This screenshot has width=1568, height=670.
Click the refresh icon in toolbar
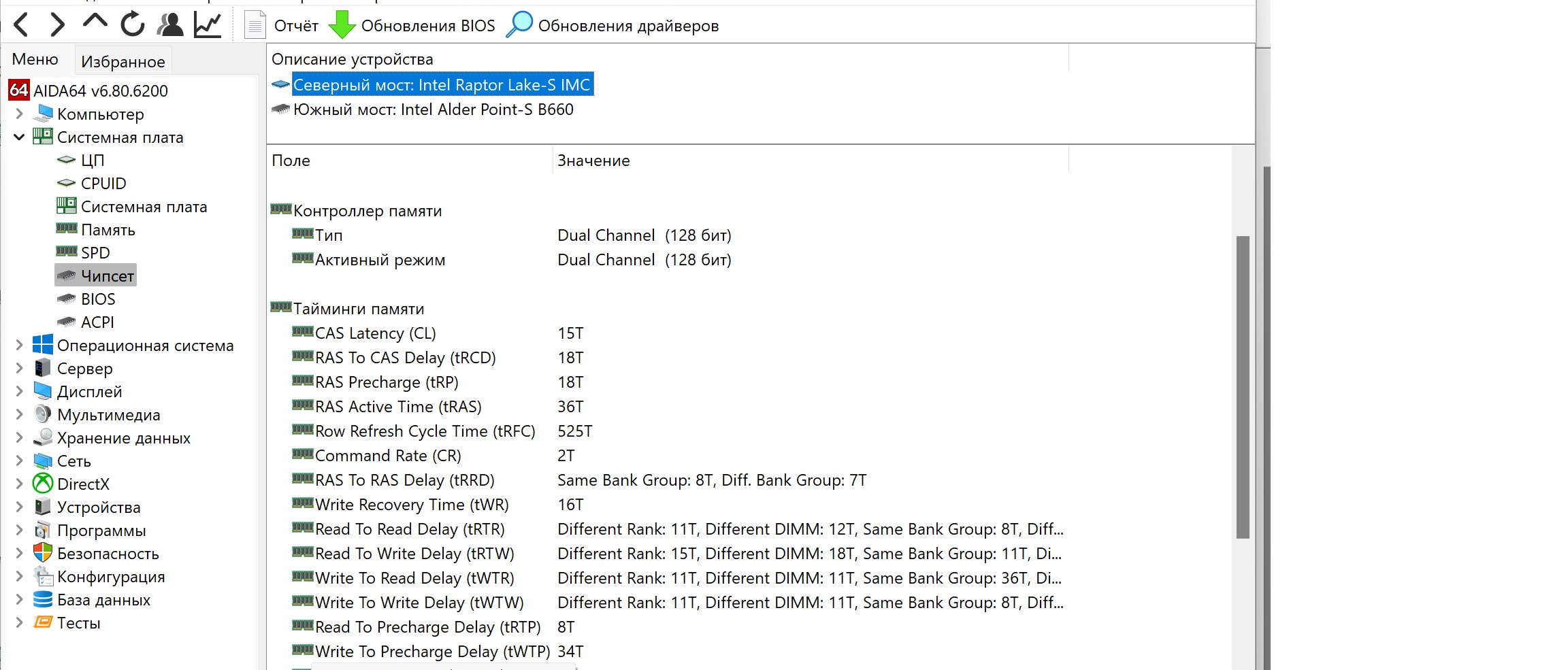coord(132,25)
